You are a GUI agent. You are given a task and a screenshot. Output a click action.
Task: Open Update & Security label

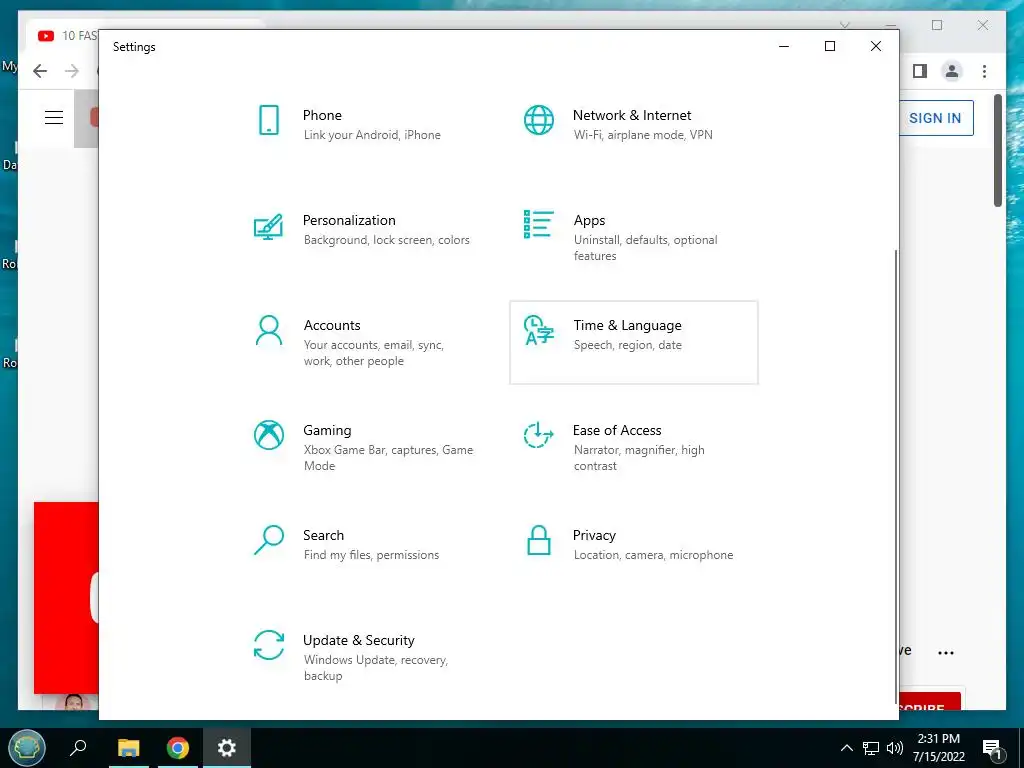click(x=359, y=641)
